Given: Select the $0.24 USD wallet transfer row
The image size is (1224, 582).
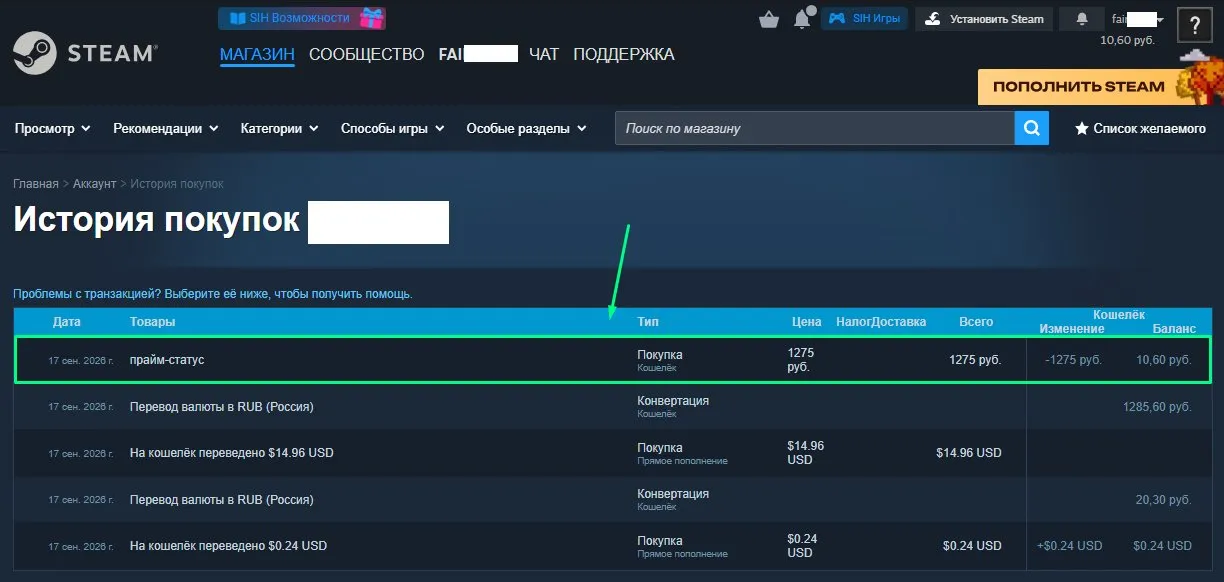Looking at the screenshot, I should click(612, 546).
